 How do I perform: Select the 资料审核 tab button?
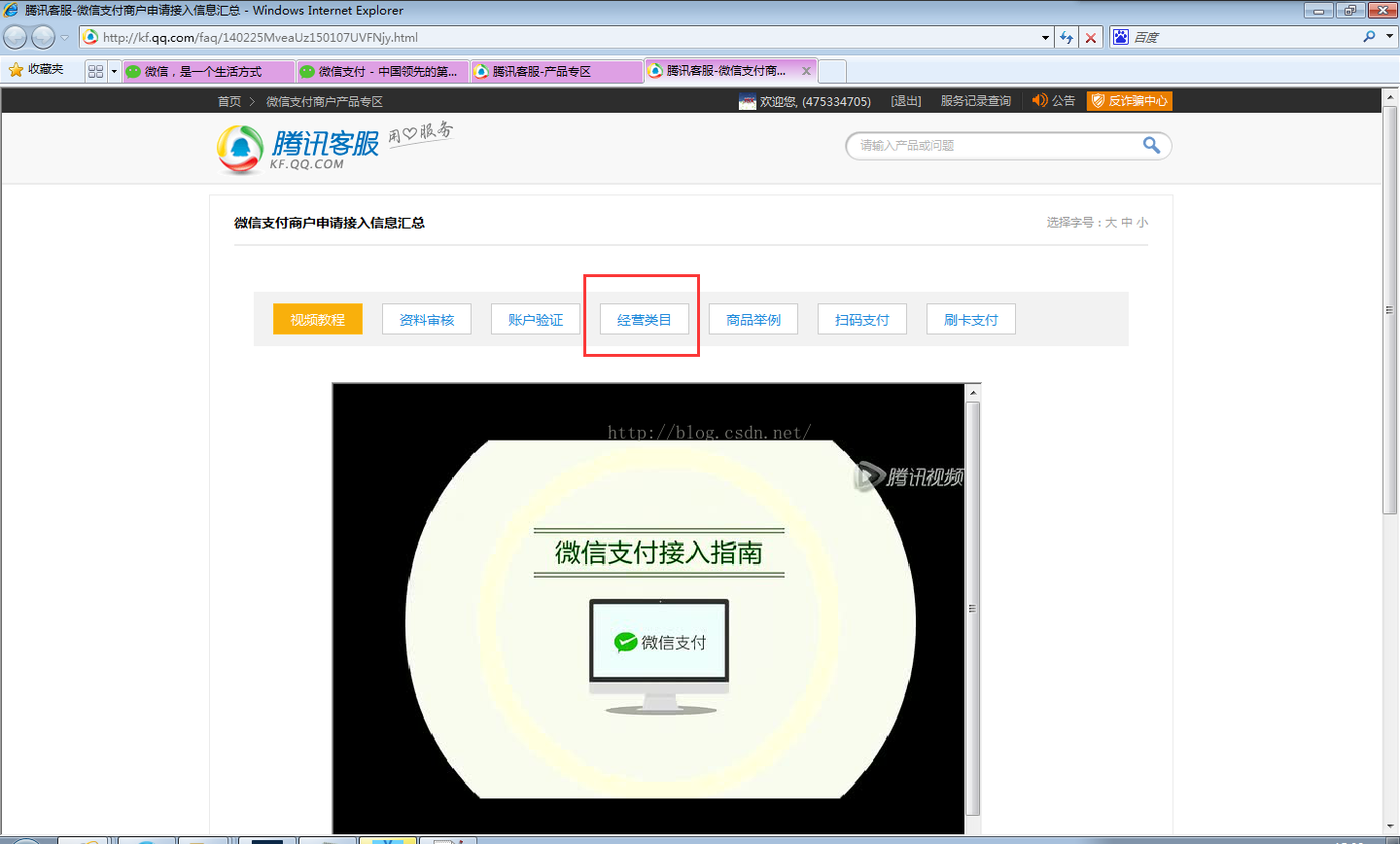(427, 319)
